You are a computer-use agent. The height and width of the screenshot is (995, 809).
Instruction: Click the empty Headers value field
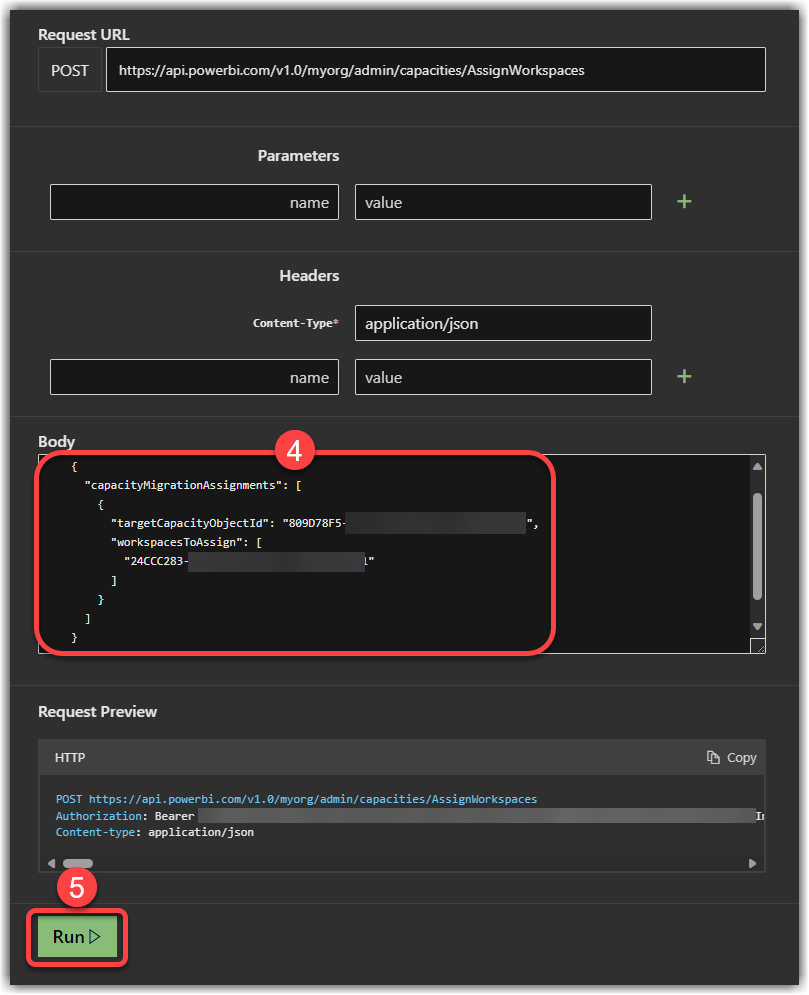point(502,377)
